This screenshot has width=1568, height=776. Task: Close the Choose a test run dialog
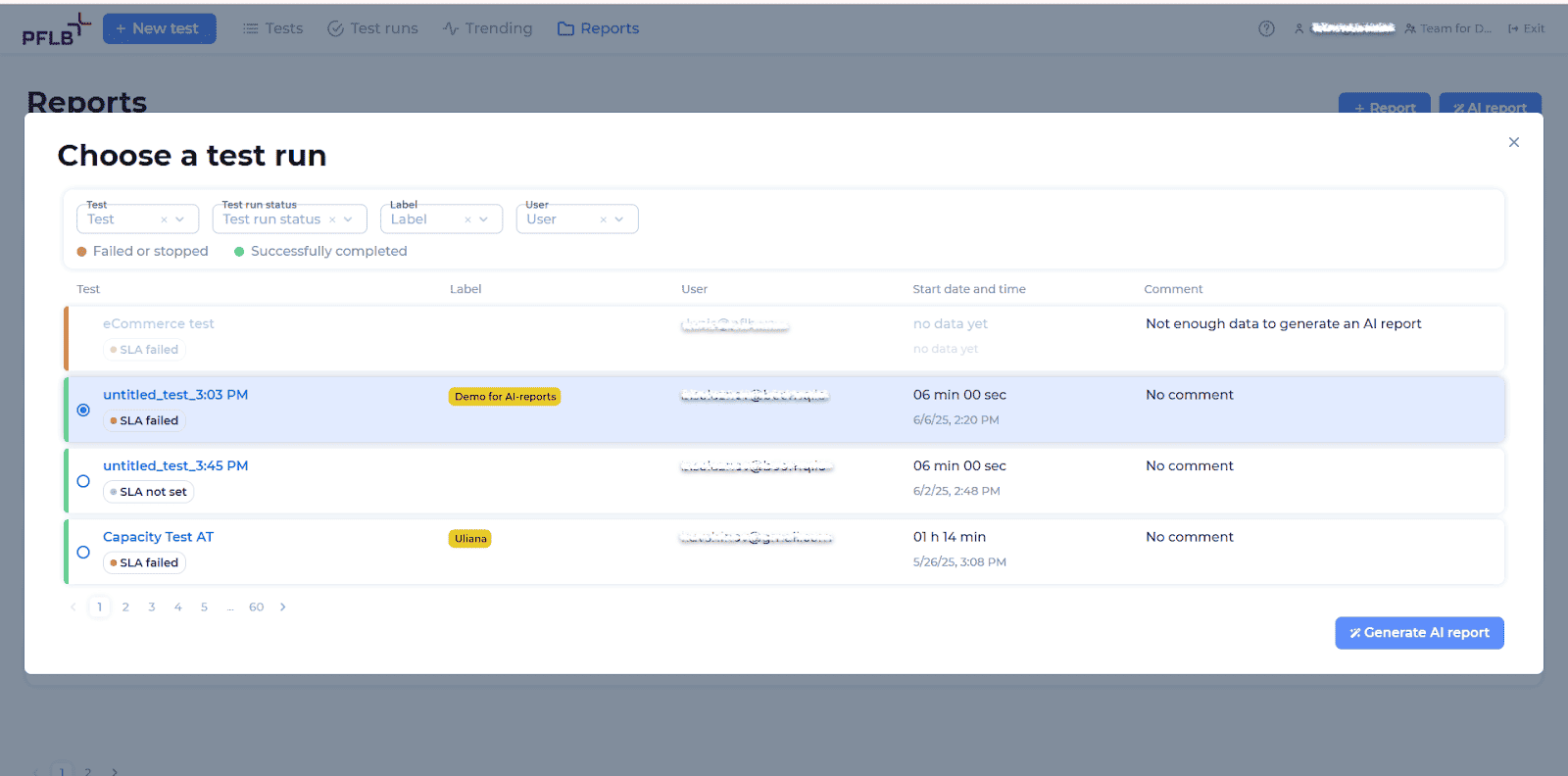pyautogui.click(x=1514, y=142)
